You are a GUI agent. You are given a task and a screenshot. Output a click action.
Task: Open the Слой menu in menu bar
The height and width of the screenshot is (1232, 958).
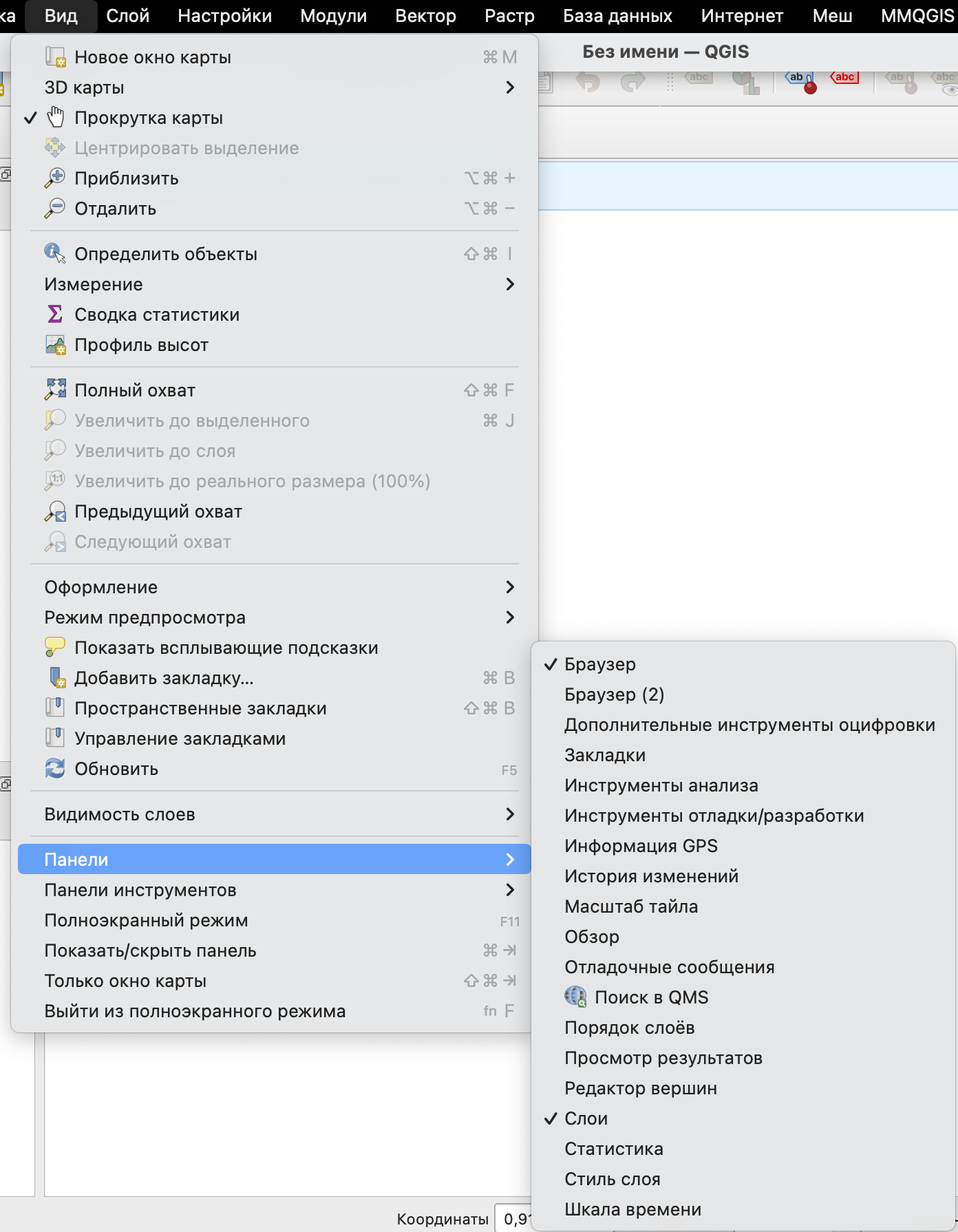click(127, 16)
